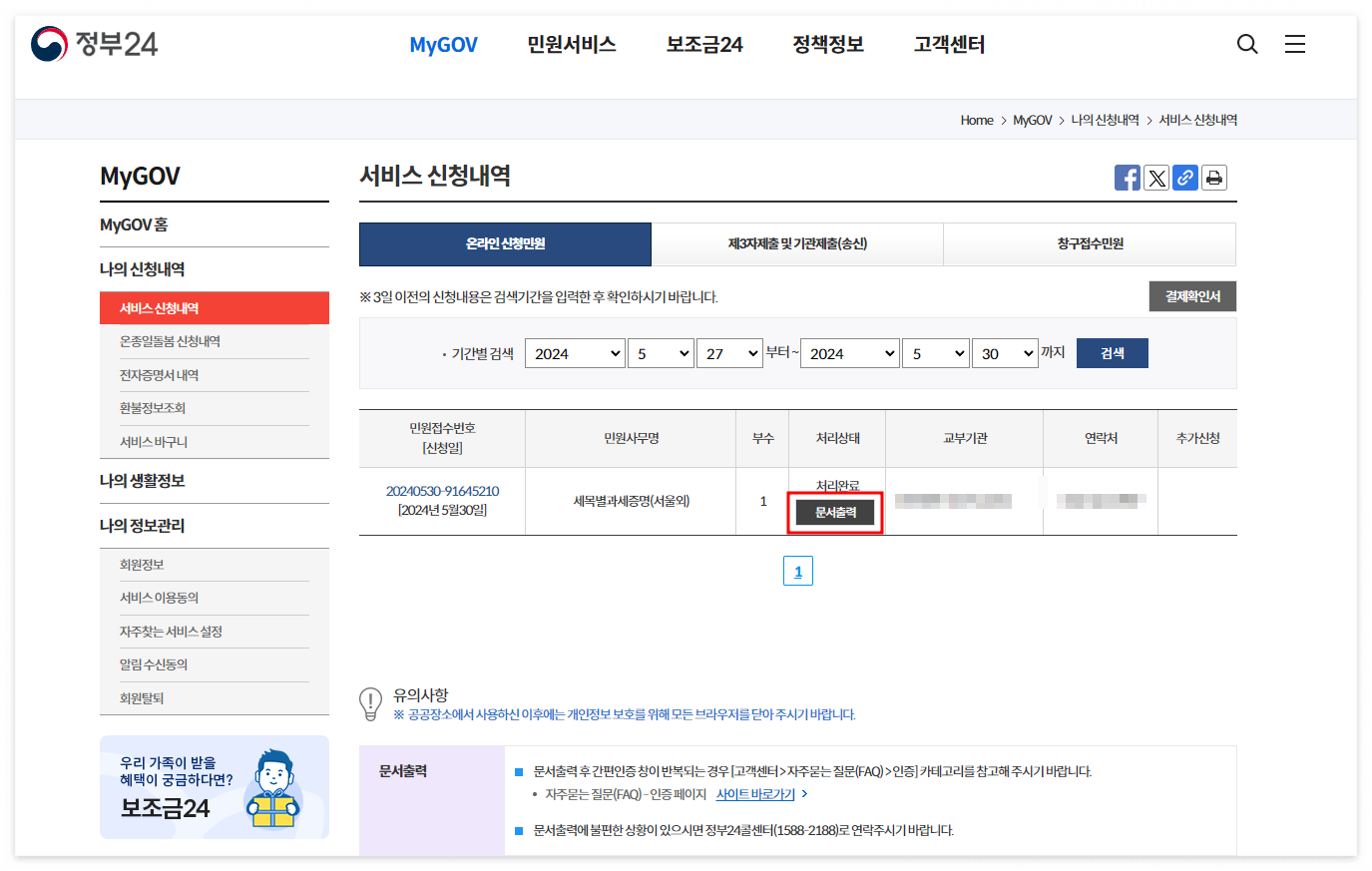1372x871 pixels.
Task: Open the start day 27 dropdown
Action: pos(729,352)
